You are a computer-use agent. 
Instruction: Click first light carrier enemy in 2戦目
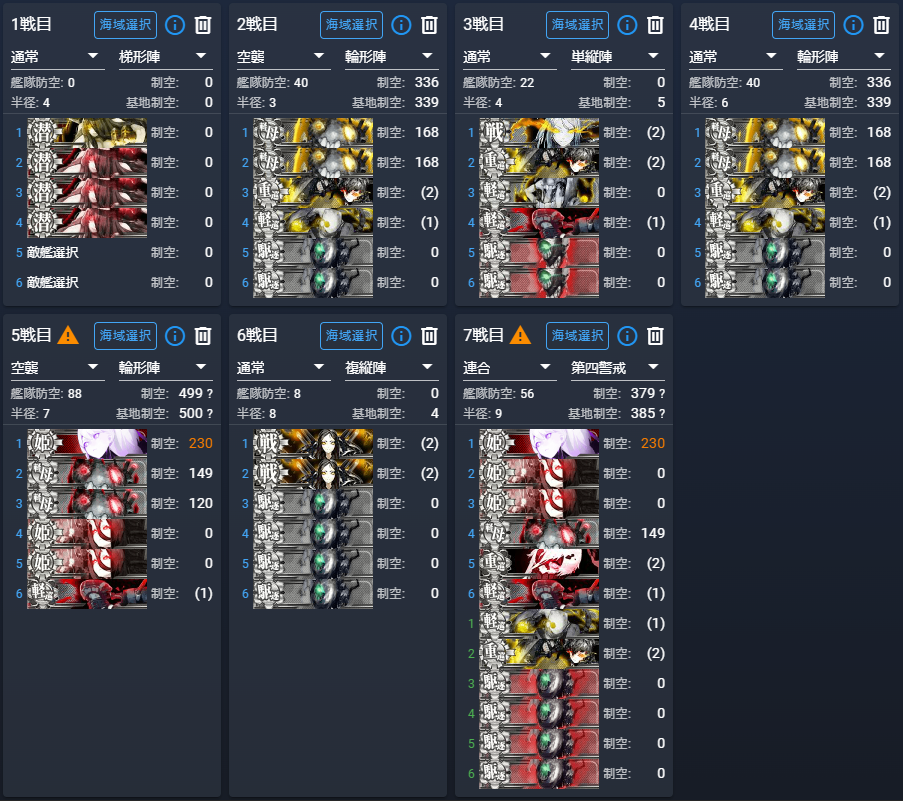coord(313,132)
